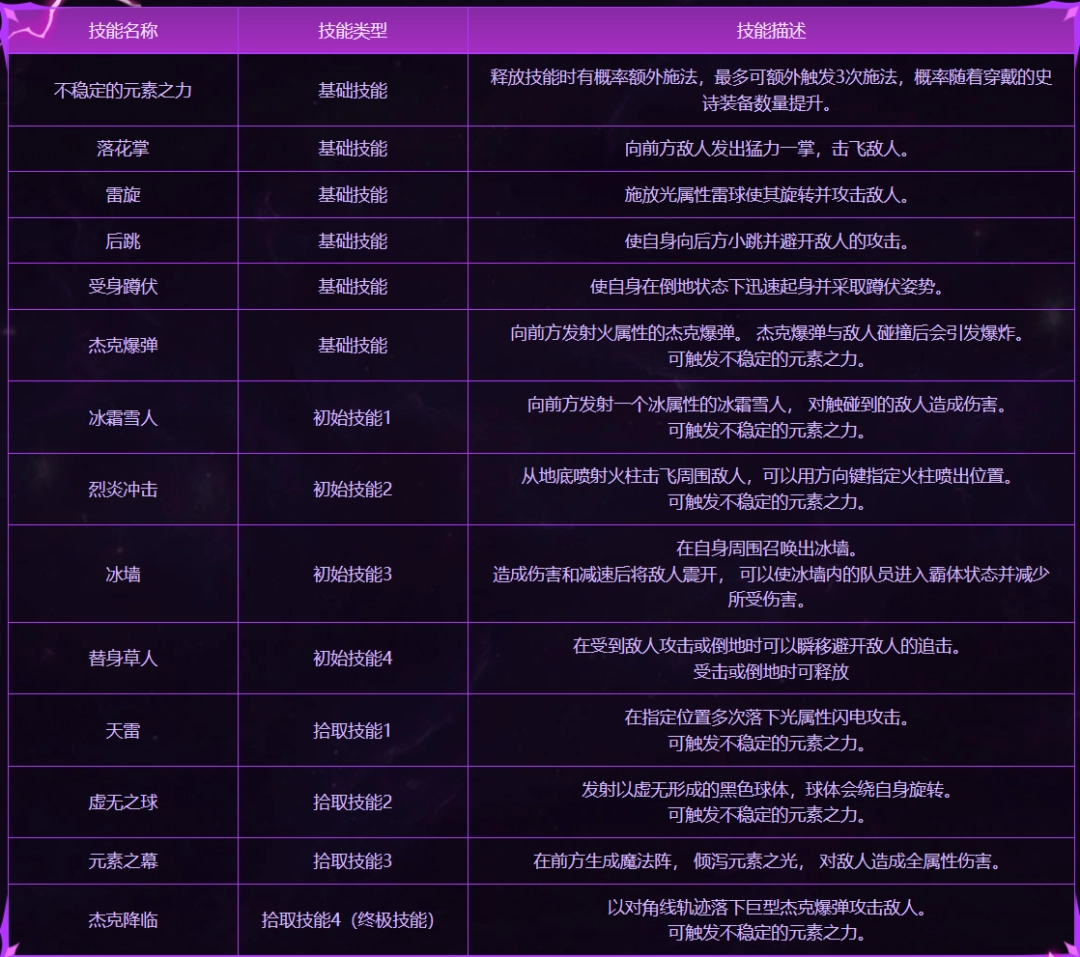Click the 初始技能4 type cell
1080x957 pixels.
[x=352, y=659]
